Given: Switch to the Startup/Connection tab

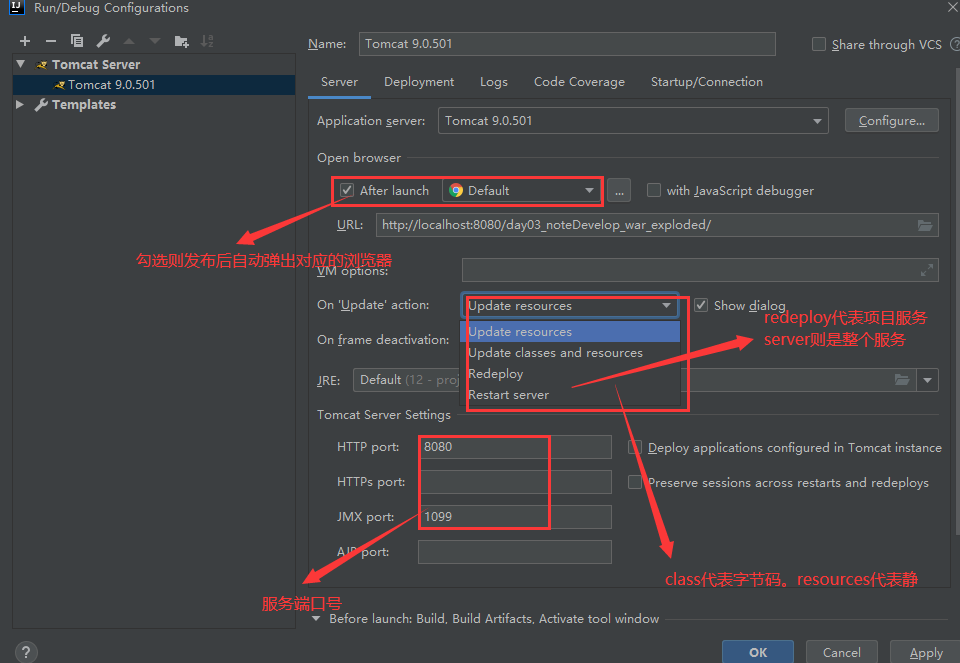Looking at the screenshot, I should point(707,82).
